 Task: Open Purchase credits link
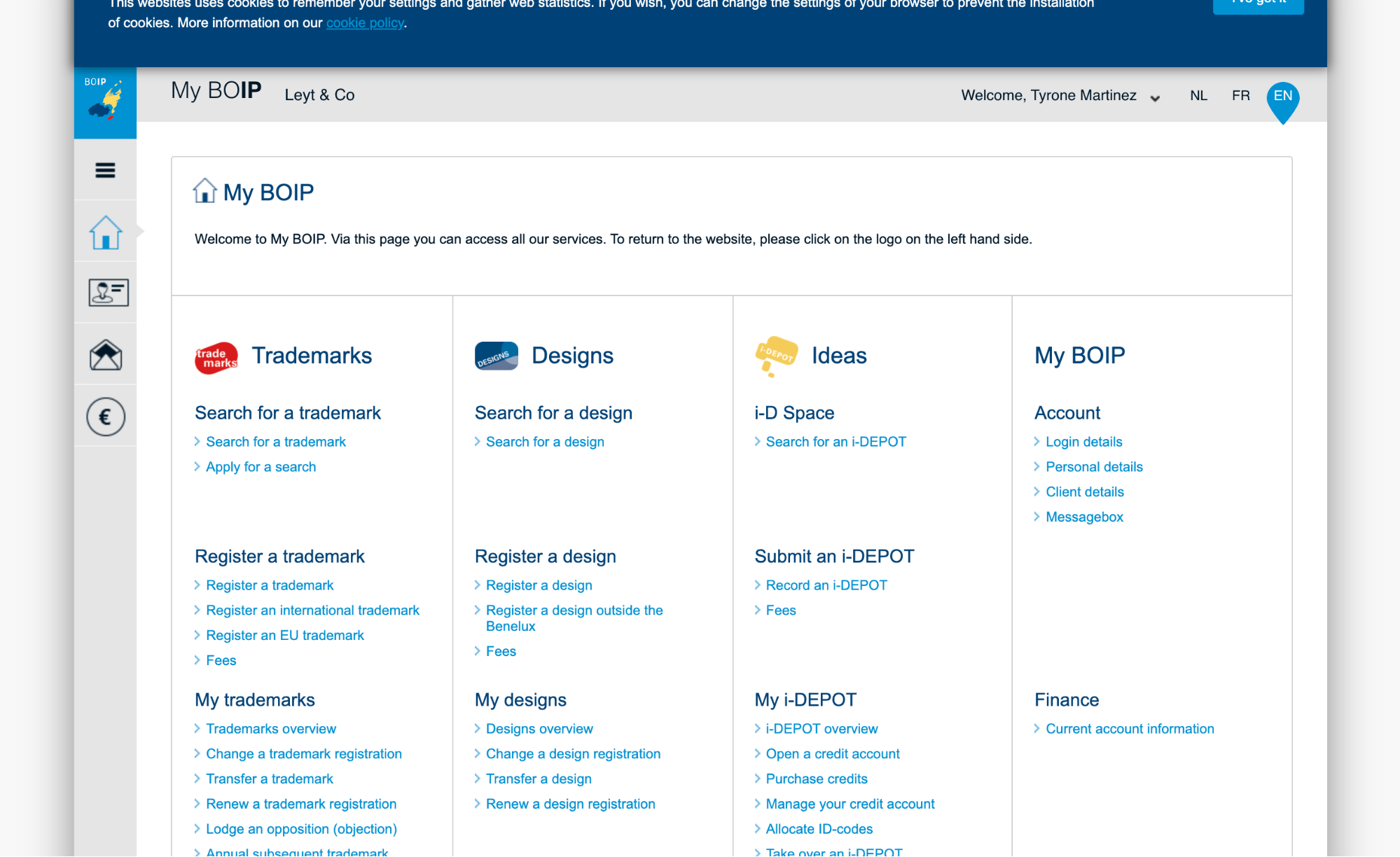coord(816,779)
